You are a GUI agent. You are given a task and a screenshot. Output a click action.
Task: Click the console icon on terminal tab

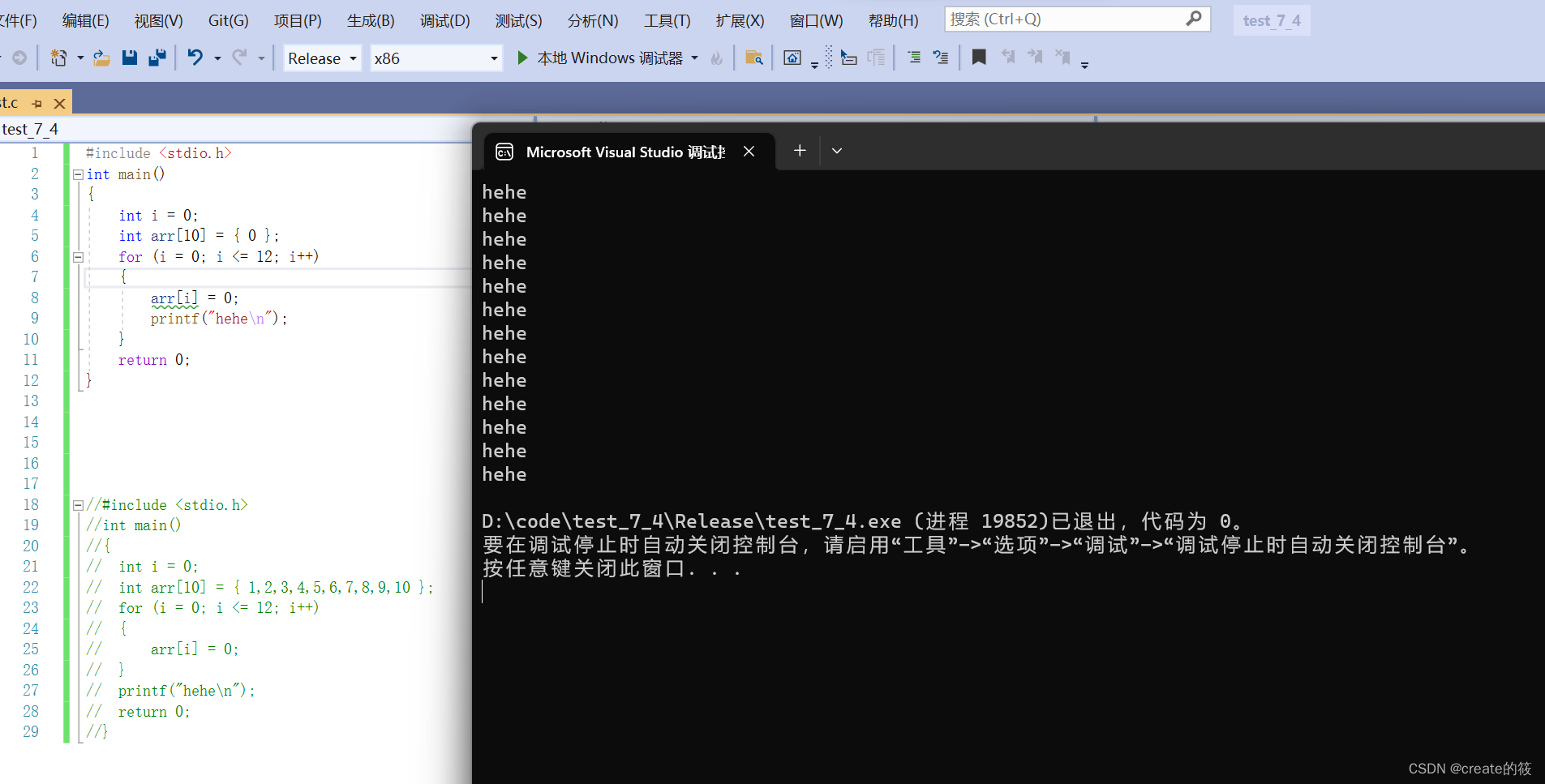coord(504,152)
